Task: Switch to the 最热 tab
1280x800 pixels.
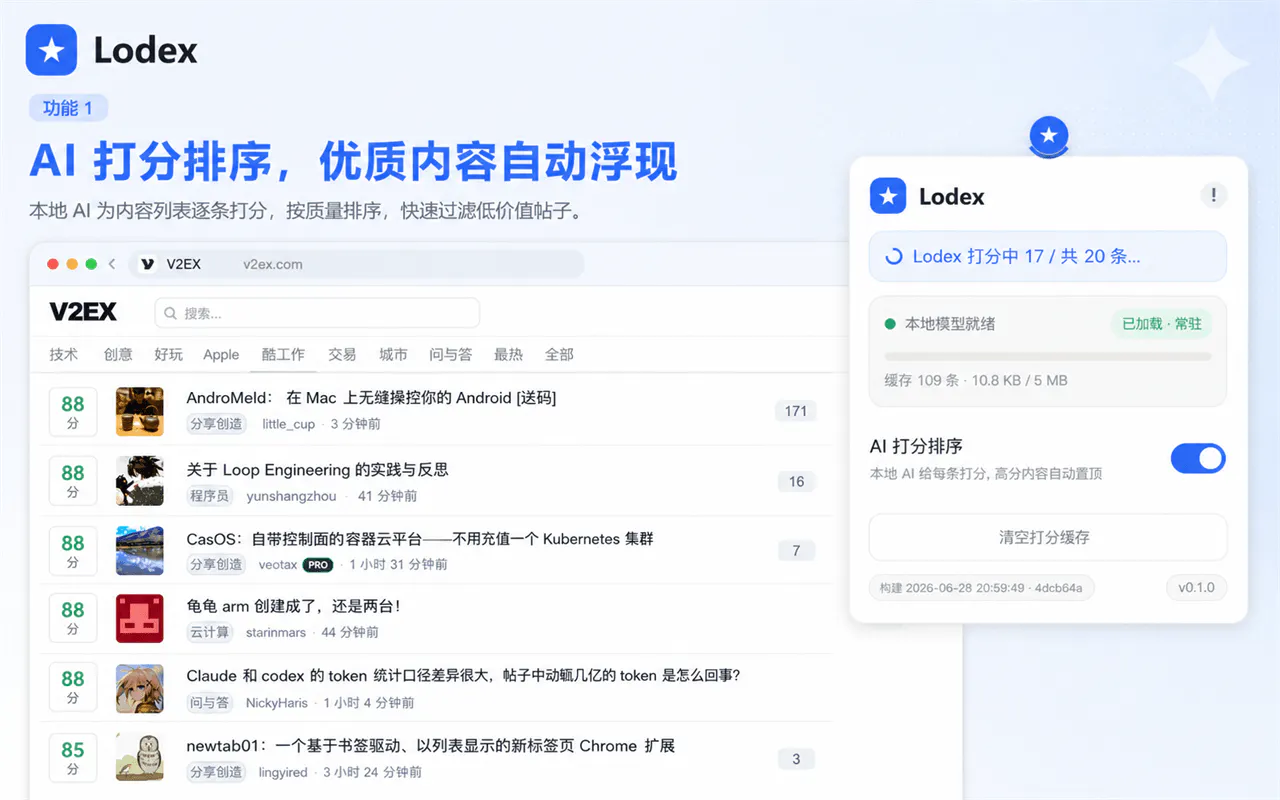Action: (x=508, y=354)
